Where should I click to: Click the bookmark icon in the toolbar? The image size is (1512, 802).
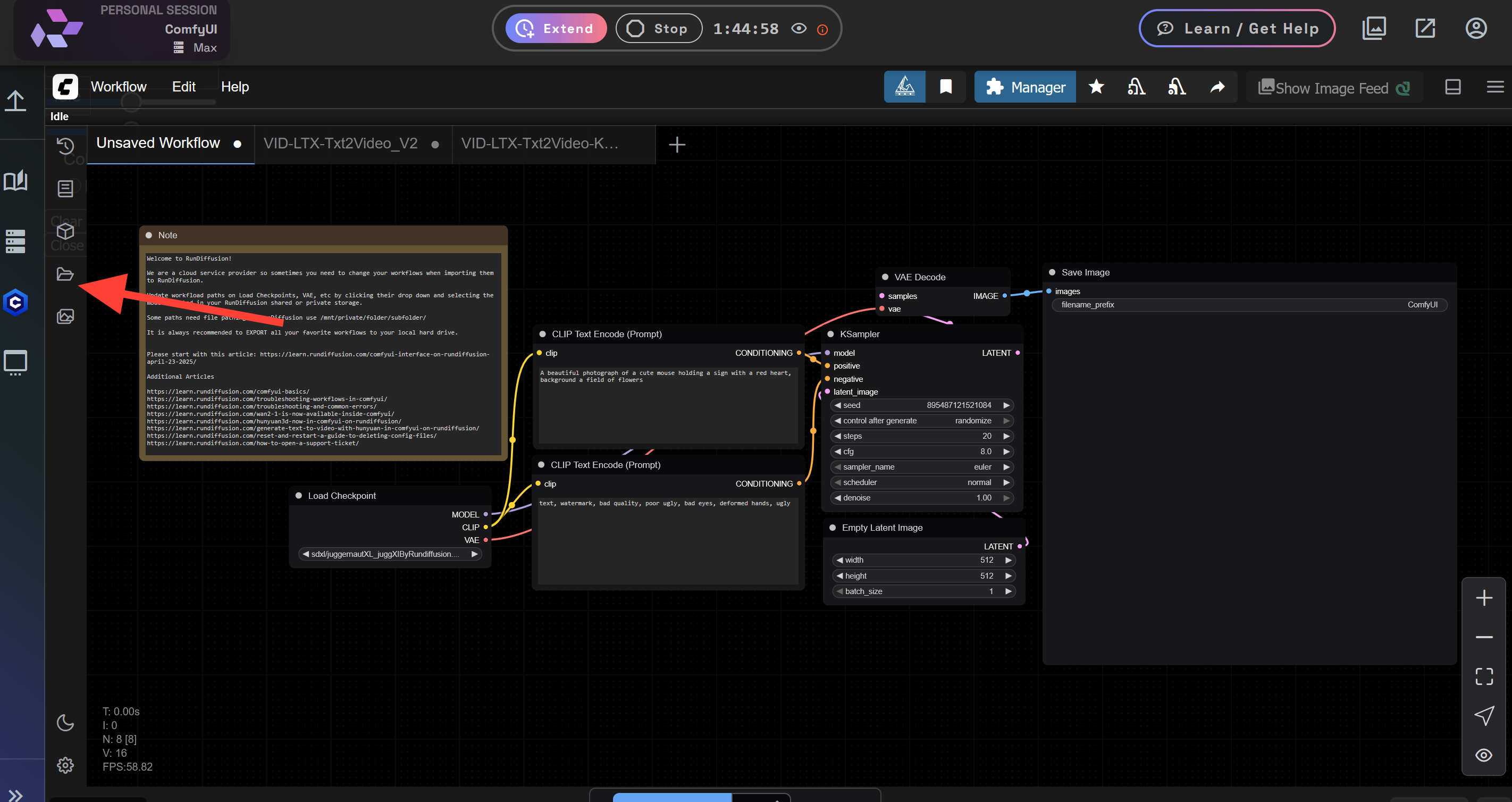click(946, 86)
